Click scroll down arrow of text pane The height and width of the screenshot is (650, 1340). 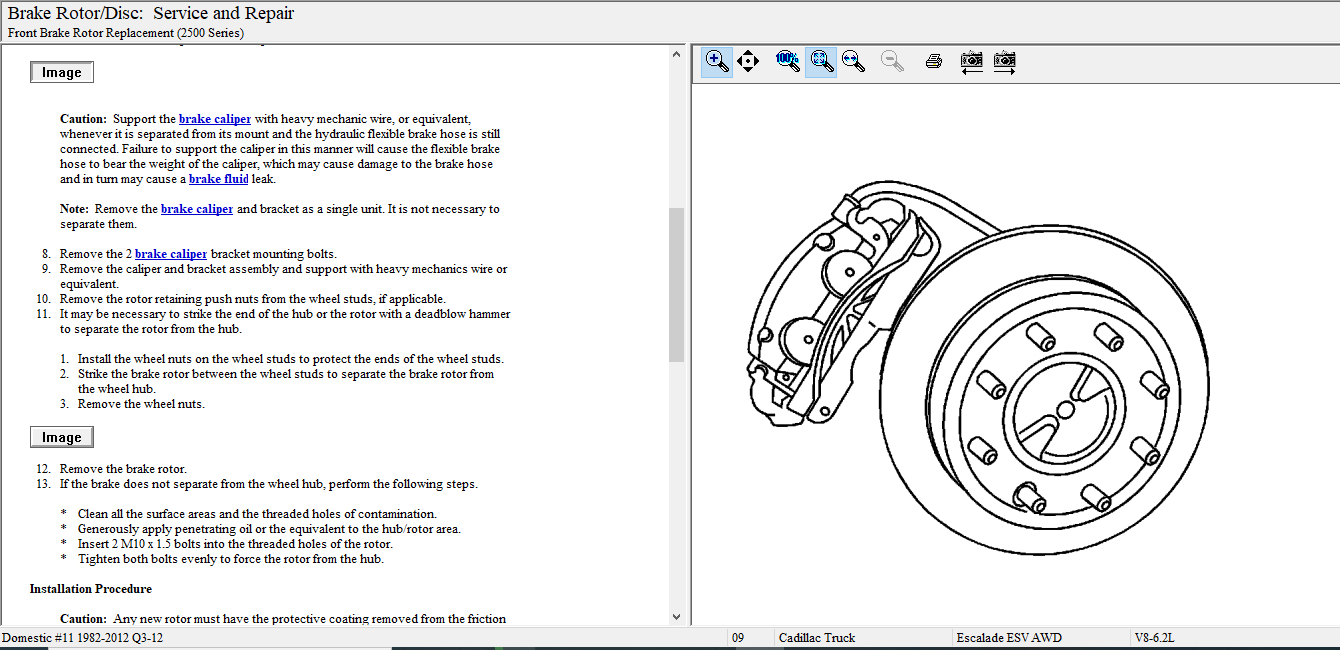[676, 617]
